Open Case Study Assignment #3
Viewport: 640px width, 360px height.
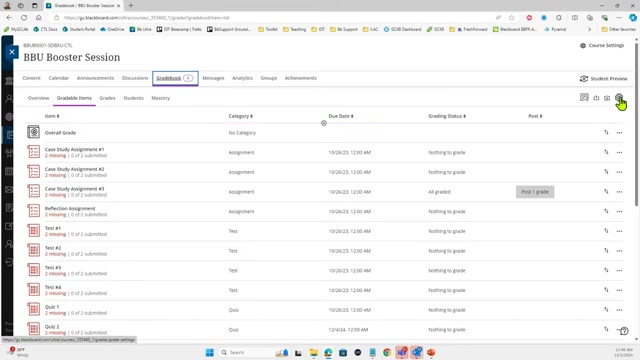tap(74, 189)
